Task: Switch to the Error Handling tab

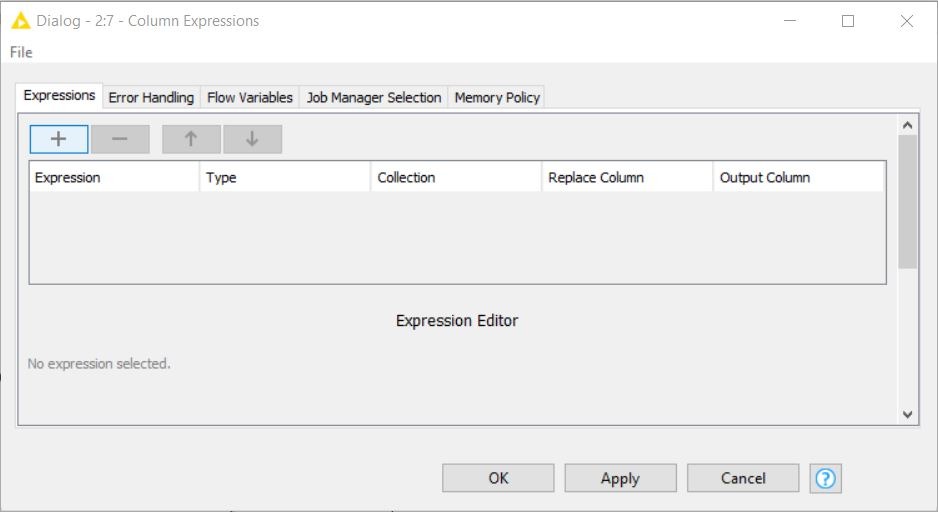Action: pos(151,97)
